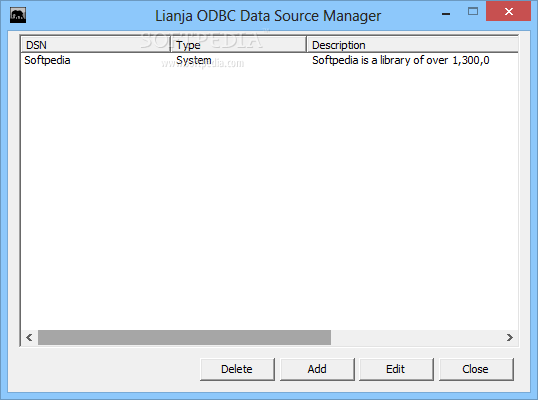The height and width of the screenshot is (400, 538).
Task: Open the Edit dialog for the DSN
Action: tap(396, 369)
